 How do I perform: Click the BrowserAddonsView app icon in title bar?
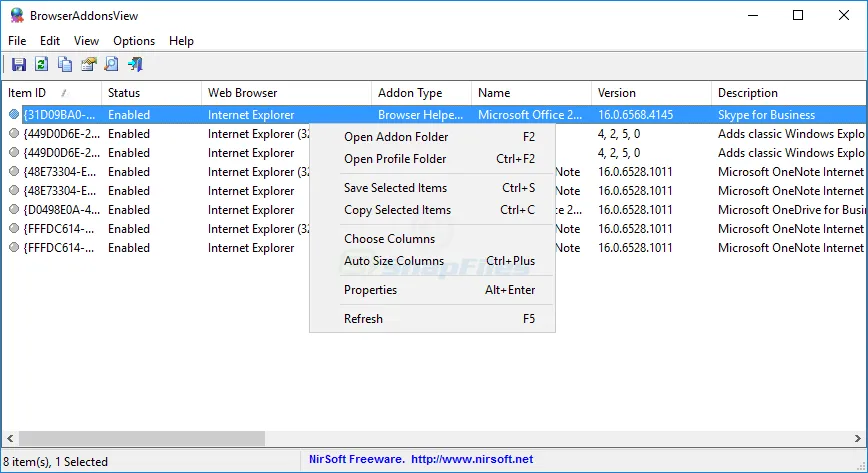17,16
